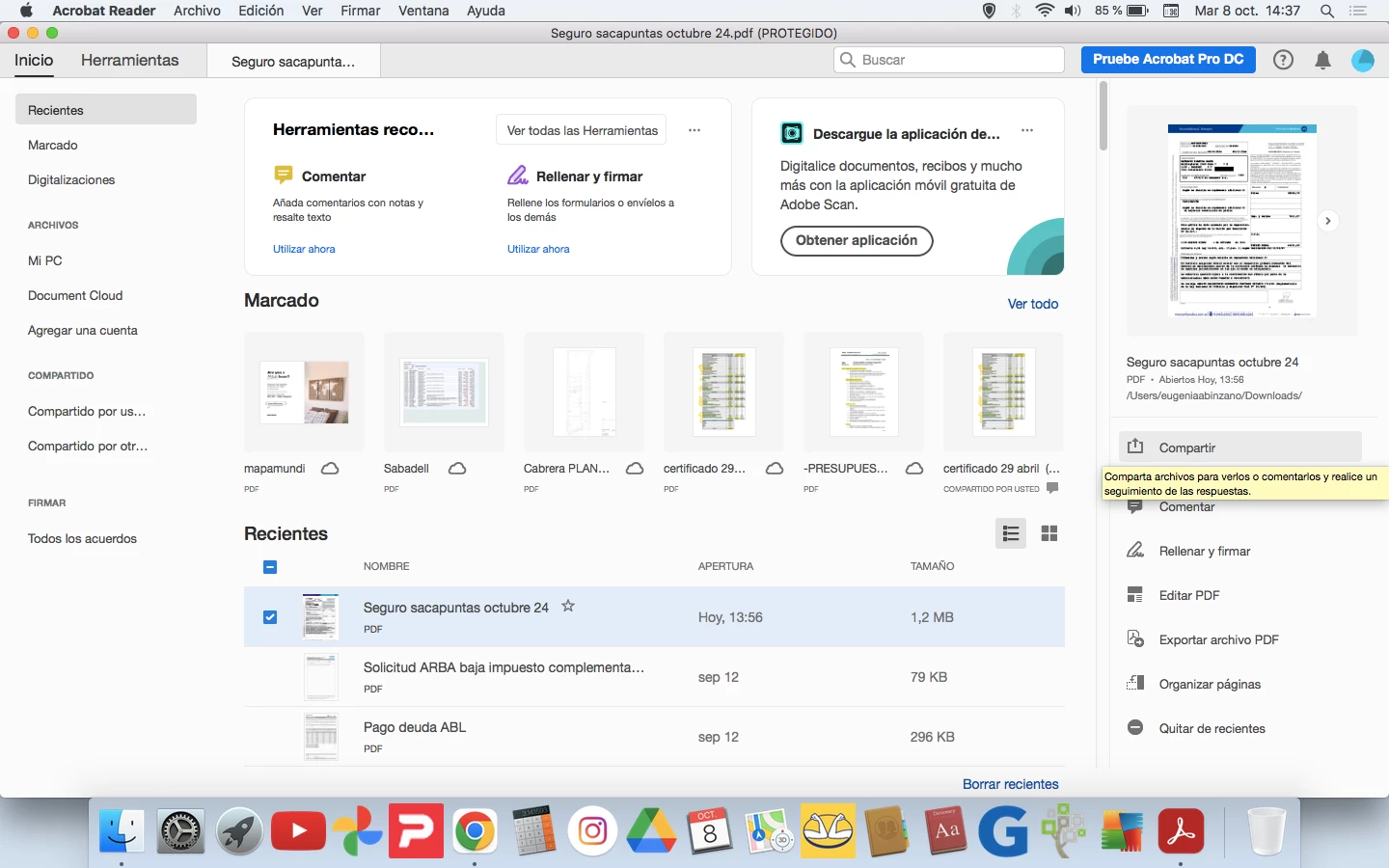Screen dimensions: 1389x868
Task: Select Organizar páginas in right panel
Action: tap(1210, 684)
